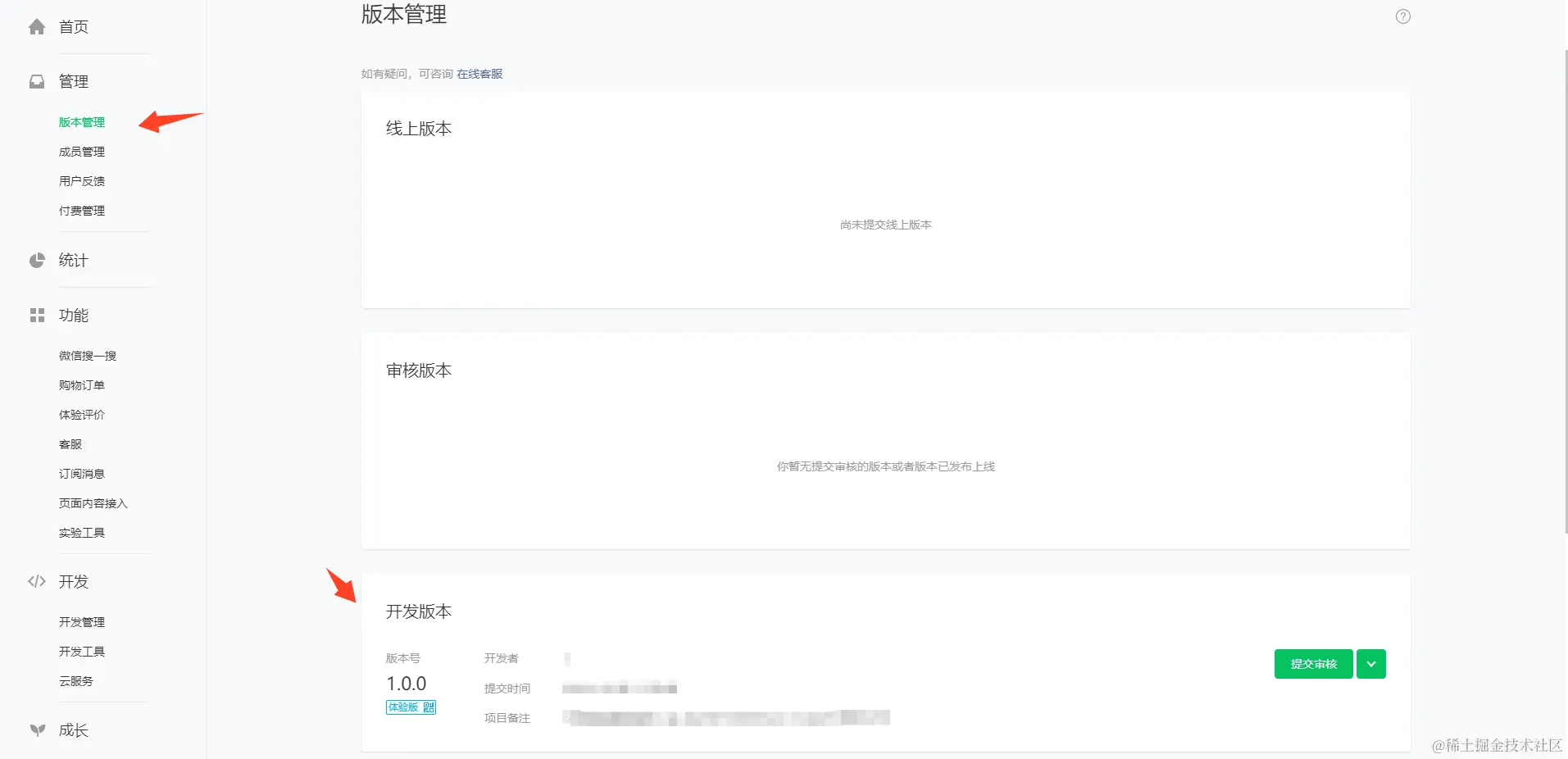Click the 尚未提交线上版本 message
This screenshot has height=759, width=1568.
coord(886,225)
